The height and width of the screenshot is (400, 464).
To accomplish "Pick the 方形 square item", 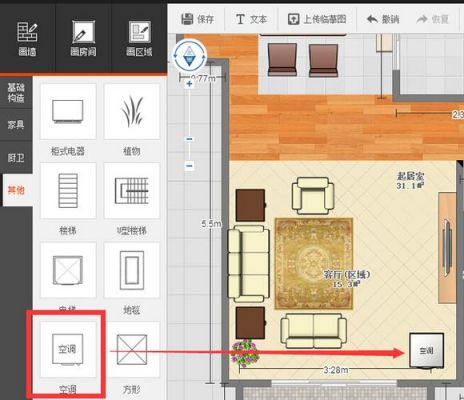I will (x=132, y=349).
